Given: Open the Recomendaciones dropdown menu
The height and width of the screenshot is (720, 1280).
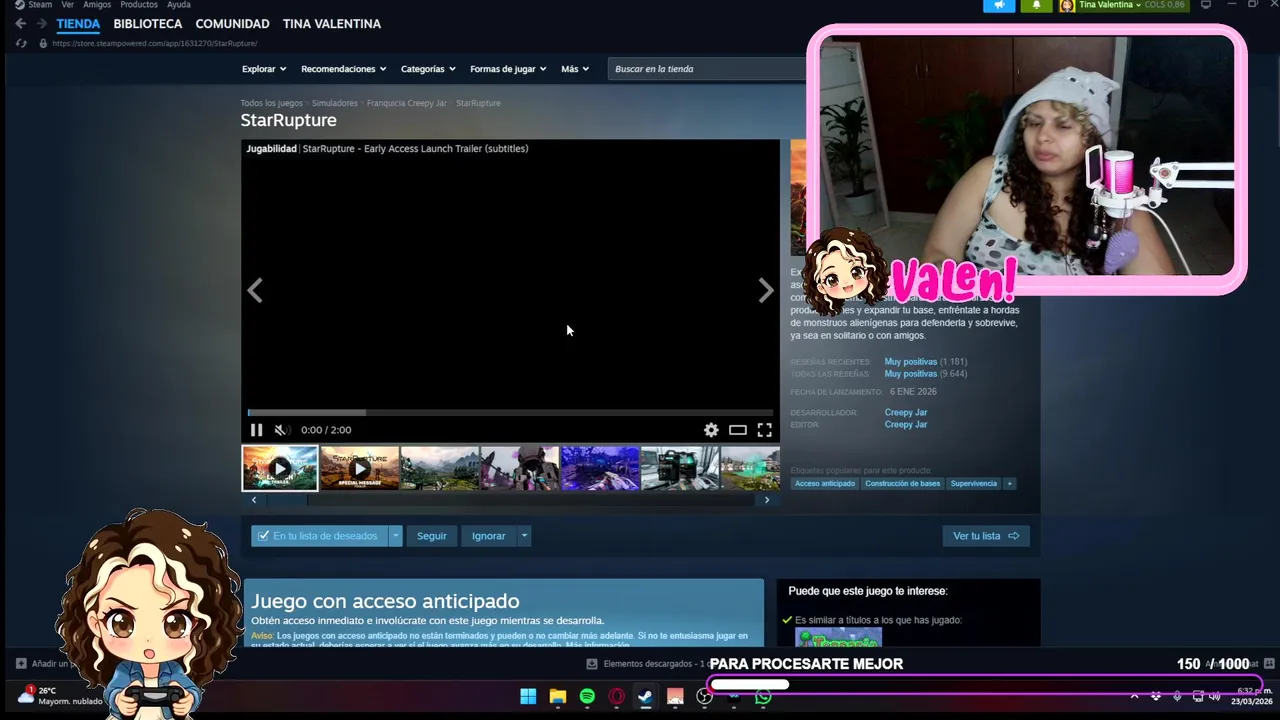Looking at the screenshot, I should click(x=343, y=69).
